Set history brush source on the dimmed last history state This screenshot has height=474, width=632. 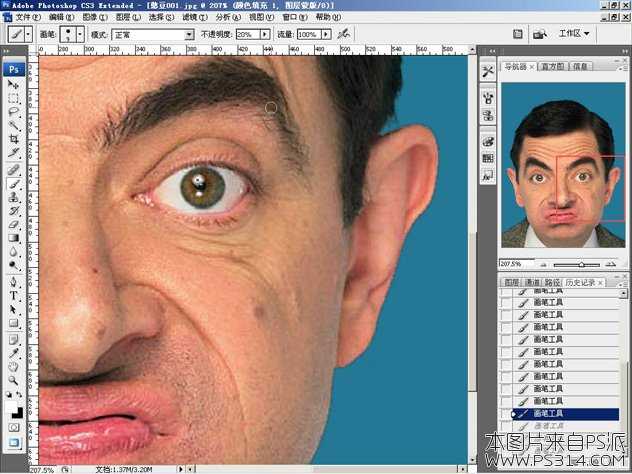(506, 426)
